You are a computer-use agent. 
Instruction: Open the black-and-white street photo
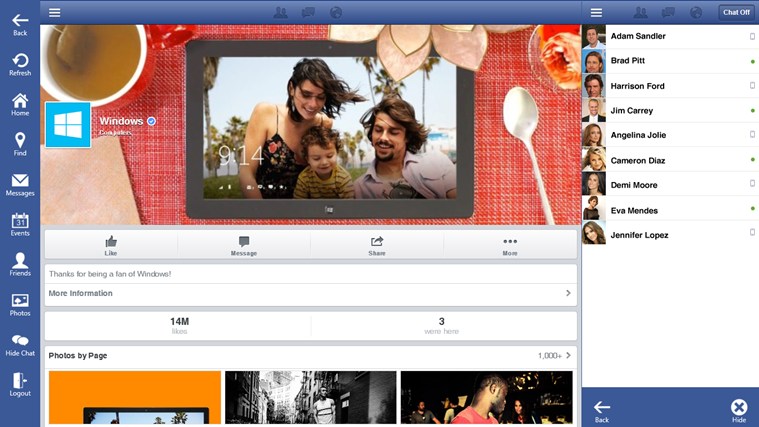point(311,398)
